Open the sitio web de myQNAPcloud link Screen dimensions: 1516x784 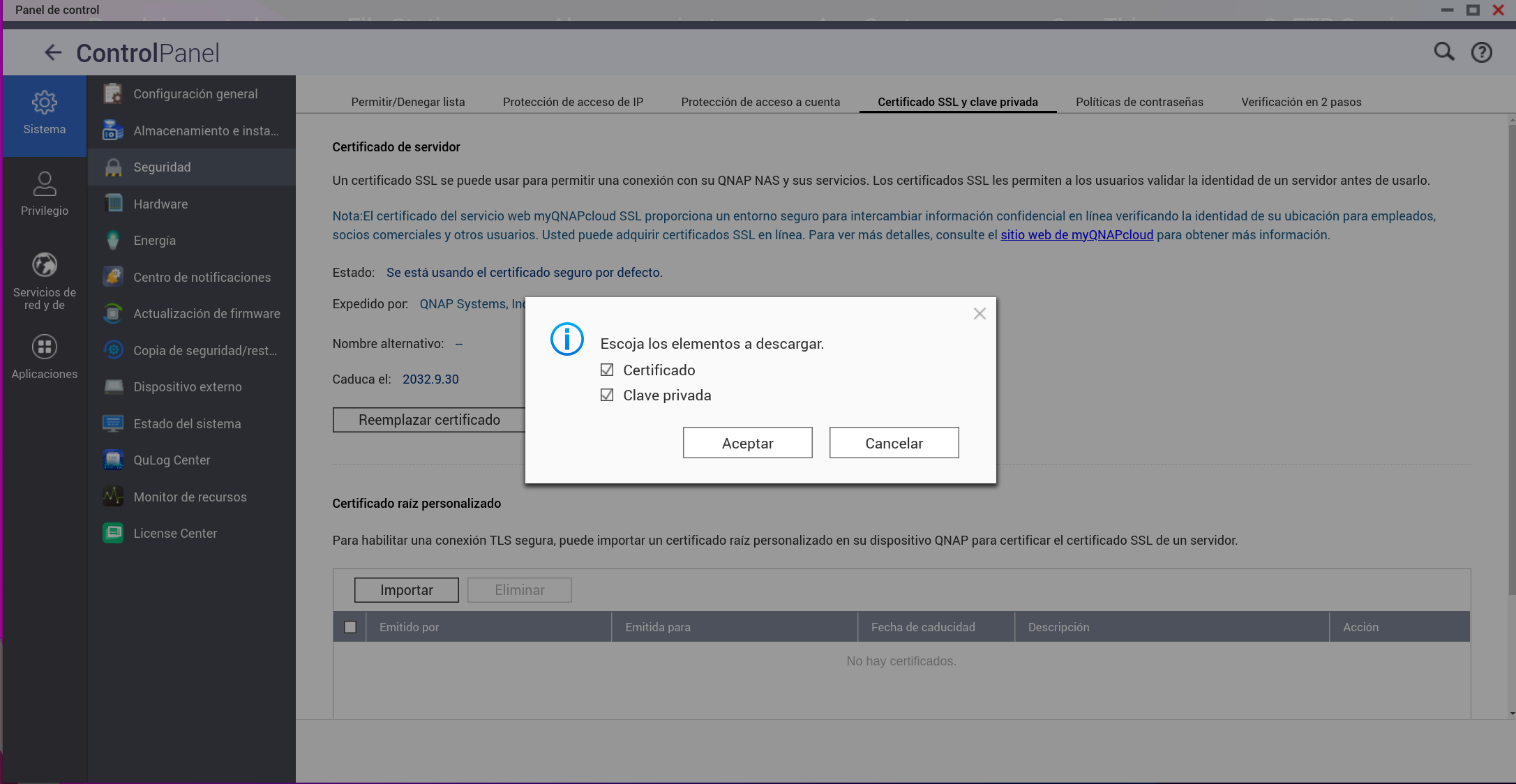1076,235
